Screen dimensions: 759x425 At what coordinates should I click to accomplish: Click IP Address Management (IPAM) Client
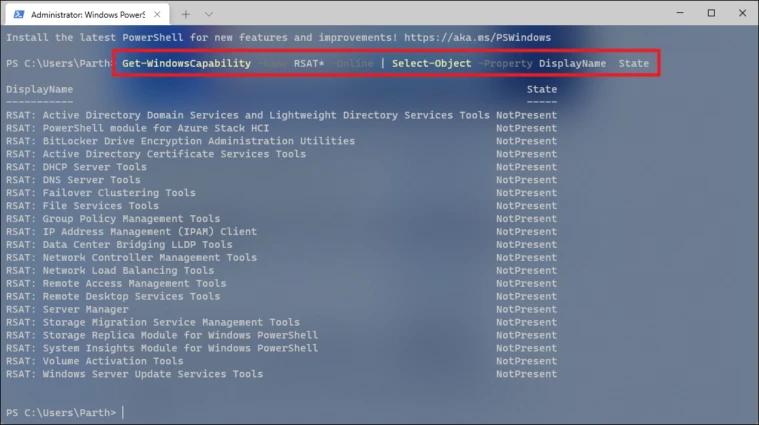(150, 231)
